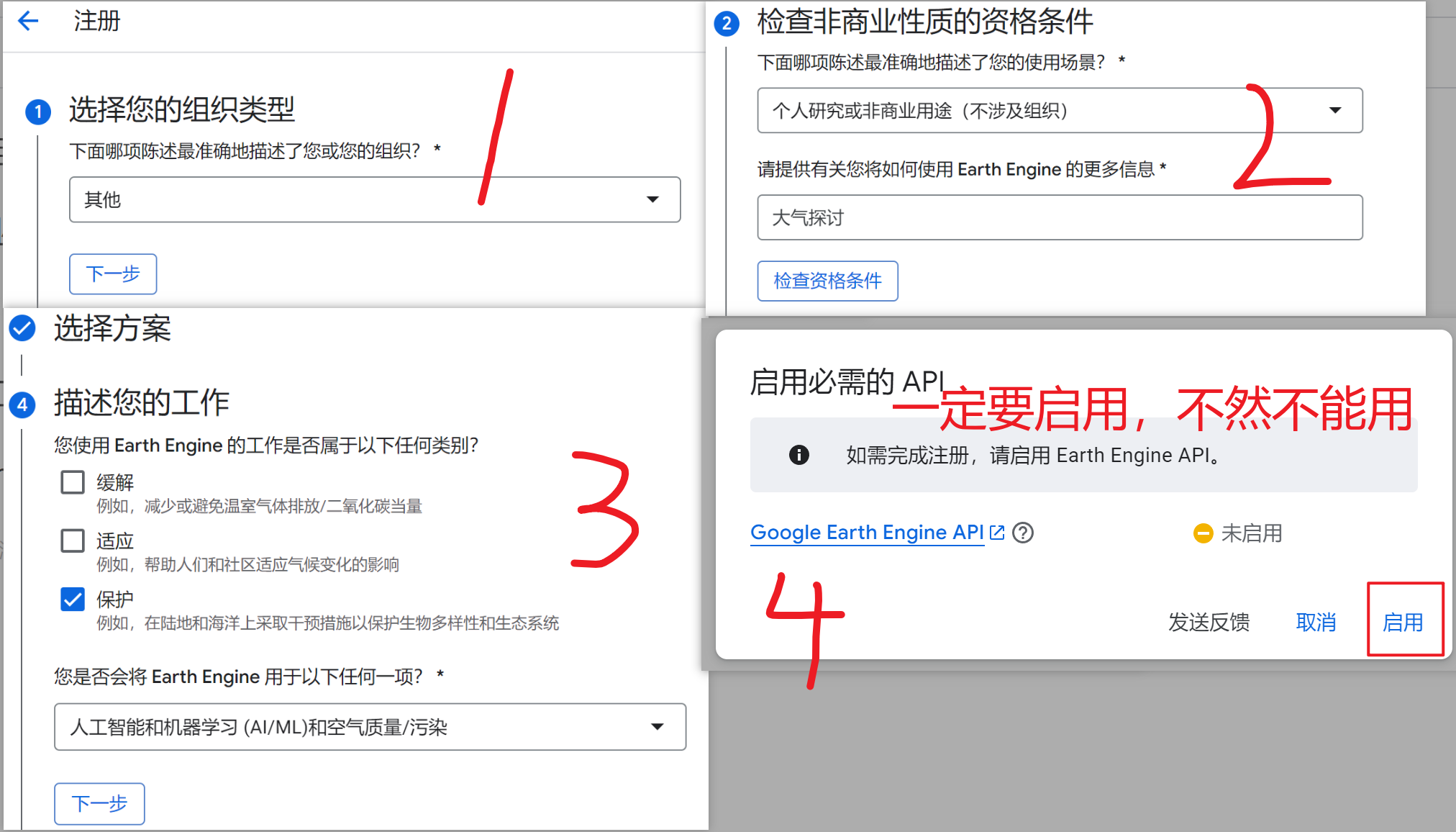Click the step 1 number circle icon
Viewport: 1456px width, 832px height.
point(38,112)
